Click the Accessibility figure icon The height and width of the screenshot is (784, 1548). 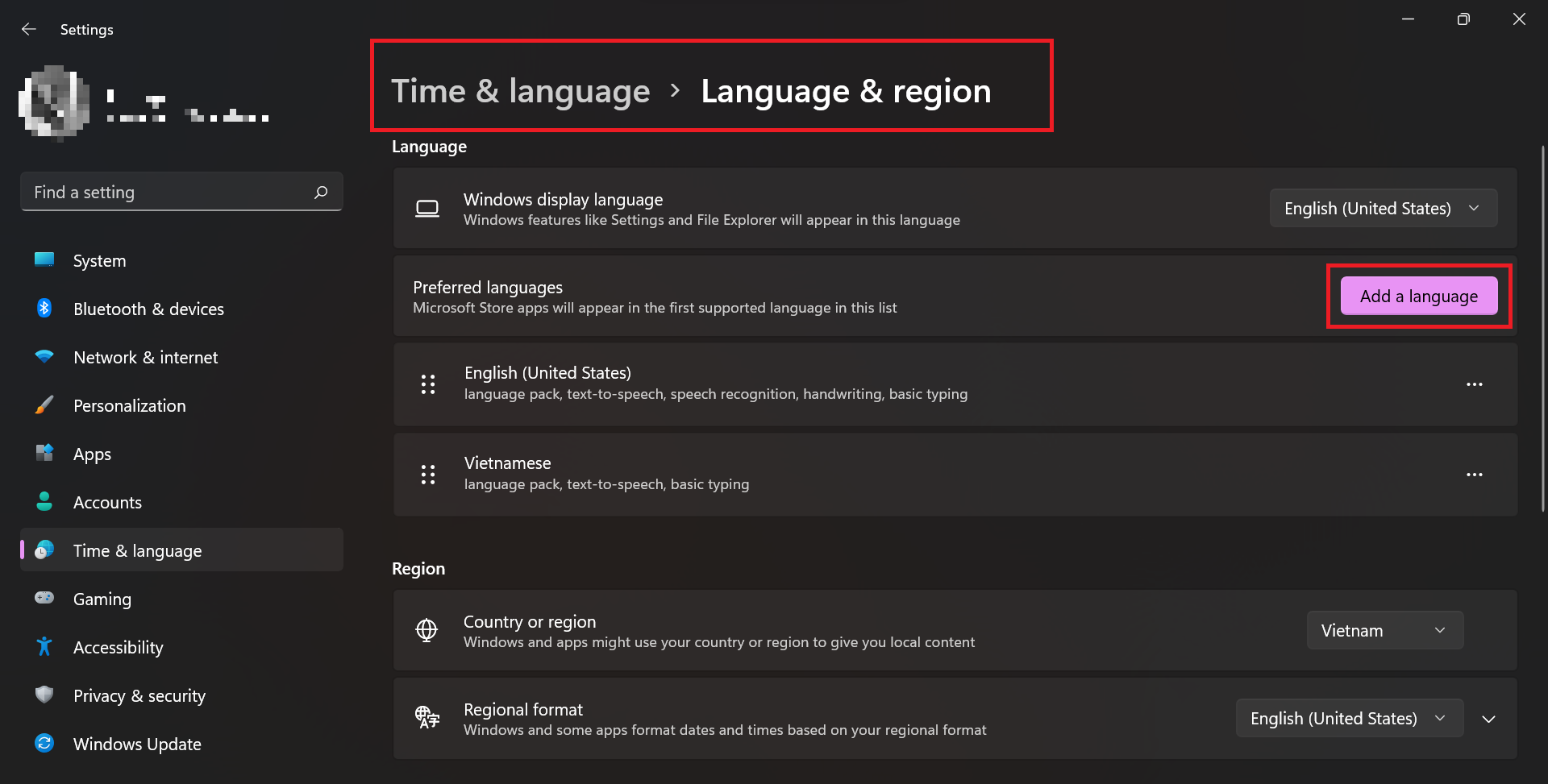point(44,646)
